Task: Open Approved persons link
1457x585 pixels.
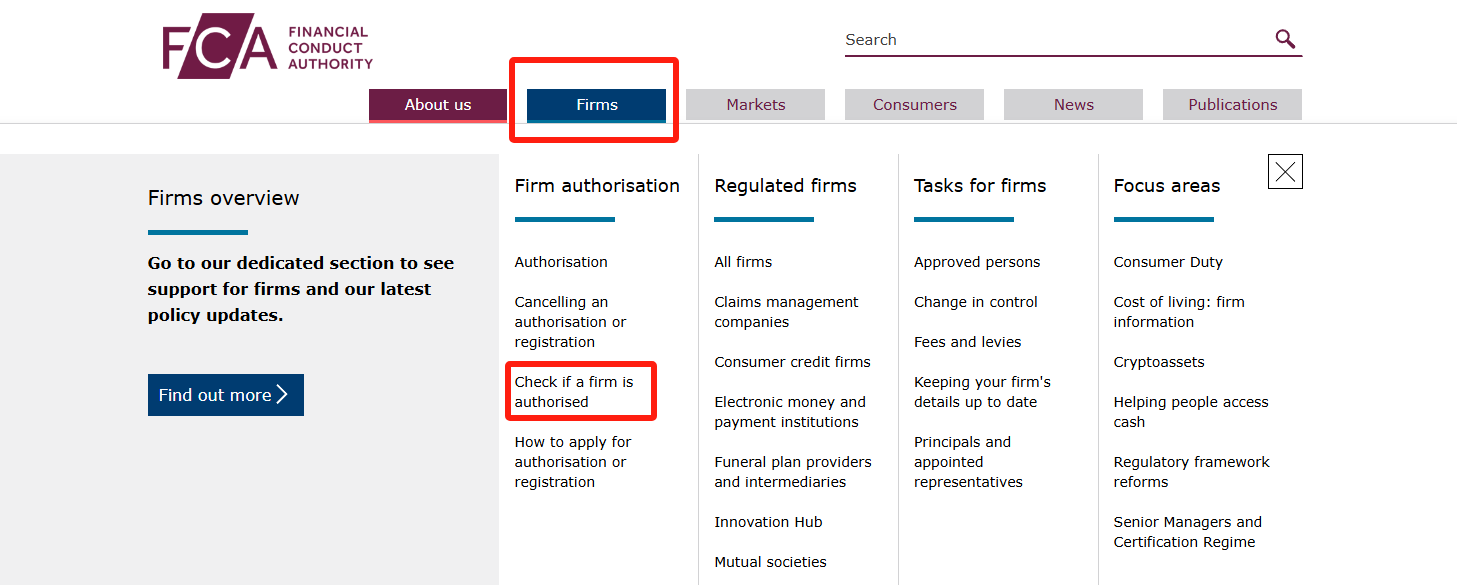Action: (977, 262)
